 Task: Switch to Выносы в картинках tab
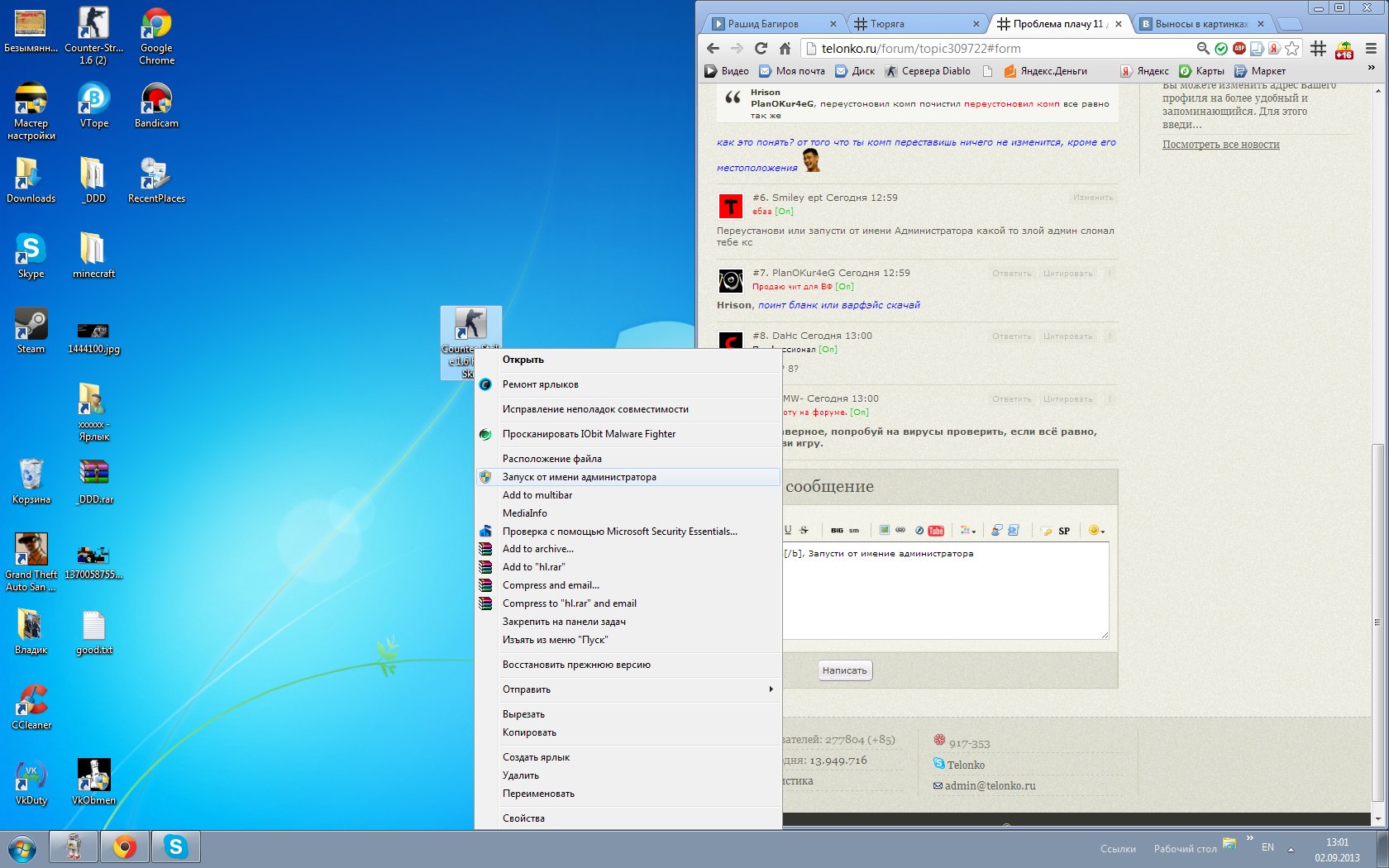point(1203,24)
